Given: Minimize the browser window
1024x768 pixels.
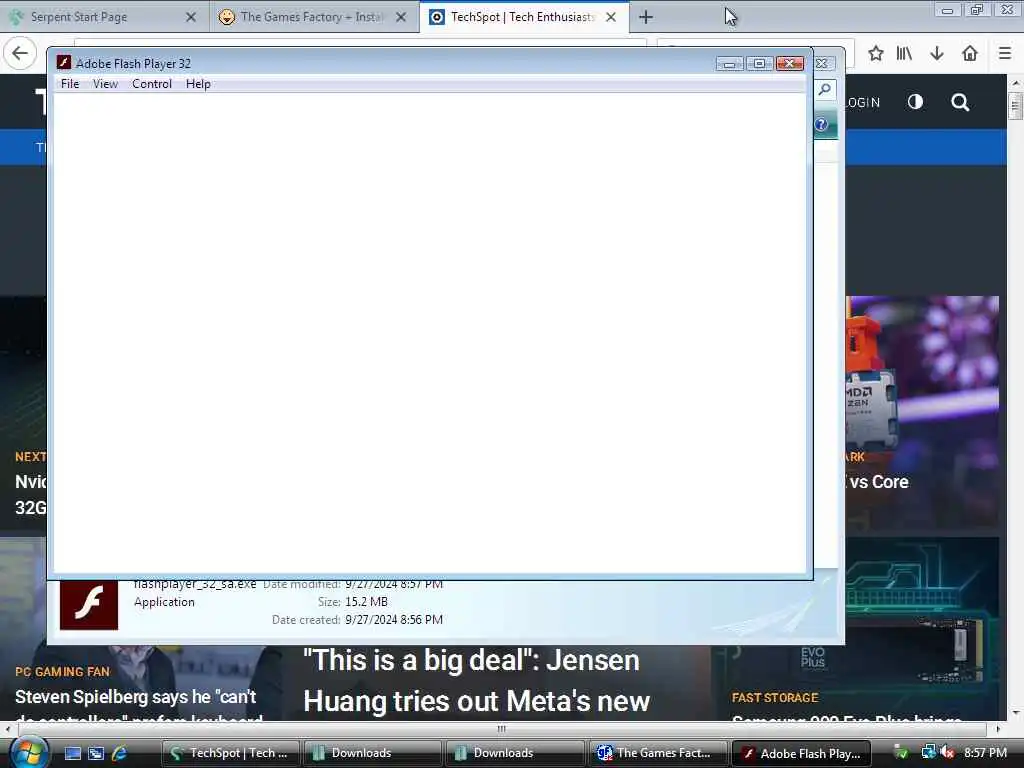Looking at the screenshot, I should (948, 10).
